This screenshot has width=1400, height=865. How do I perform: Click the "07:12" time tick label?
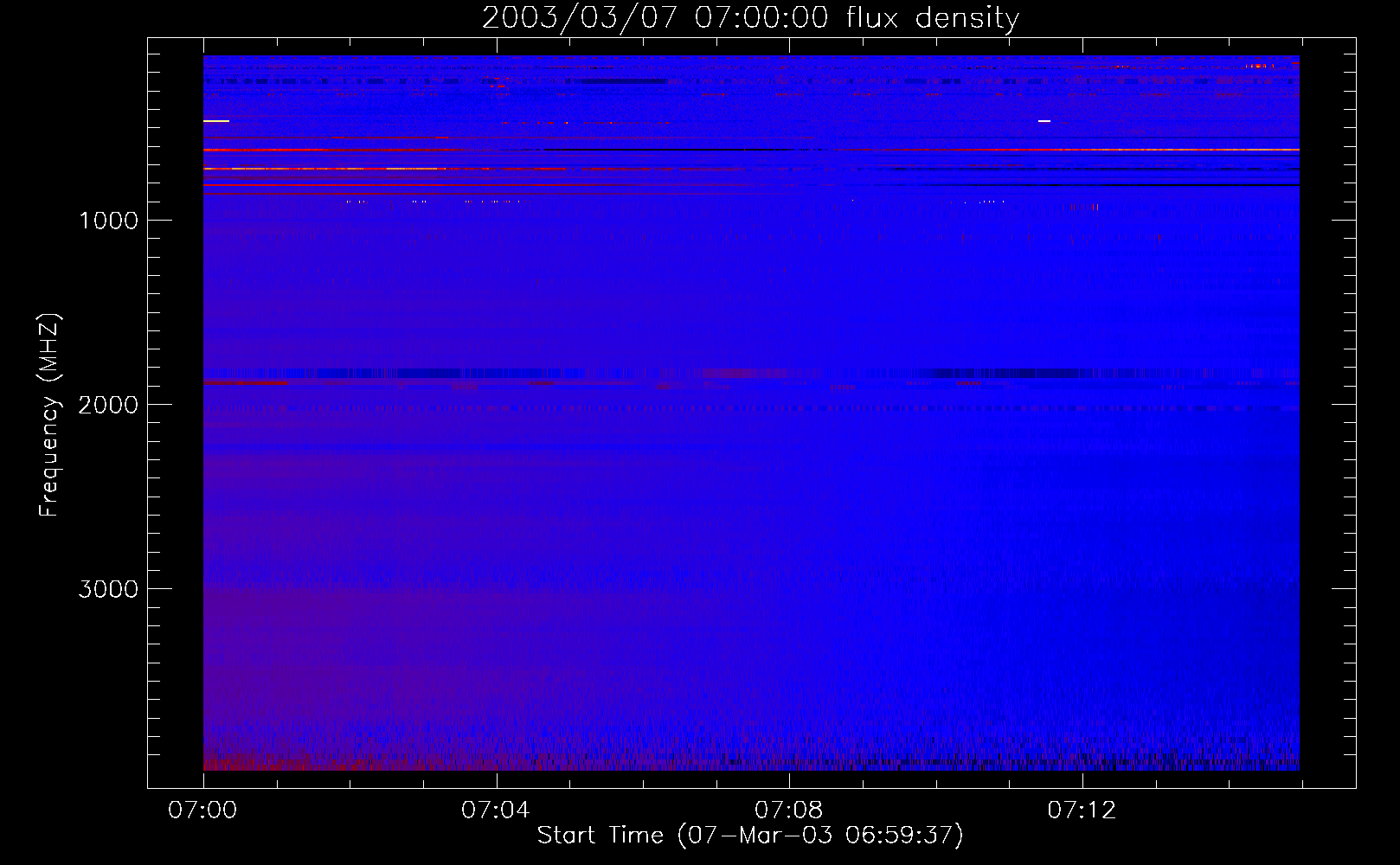pyautogui.click(x=1082, y=810)
